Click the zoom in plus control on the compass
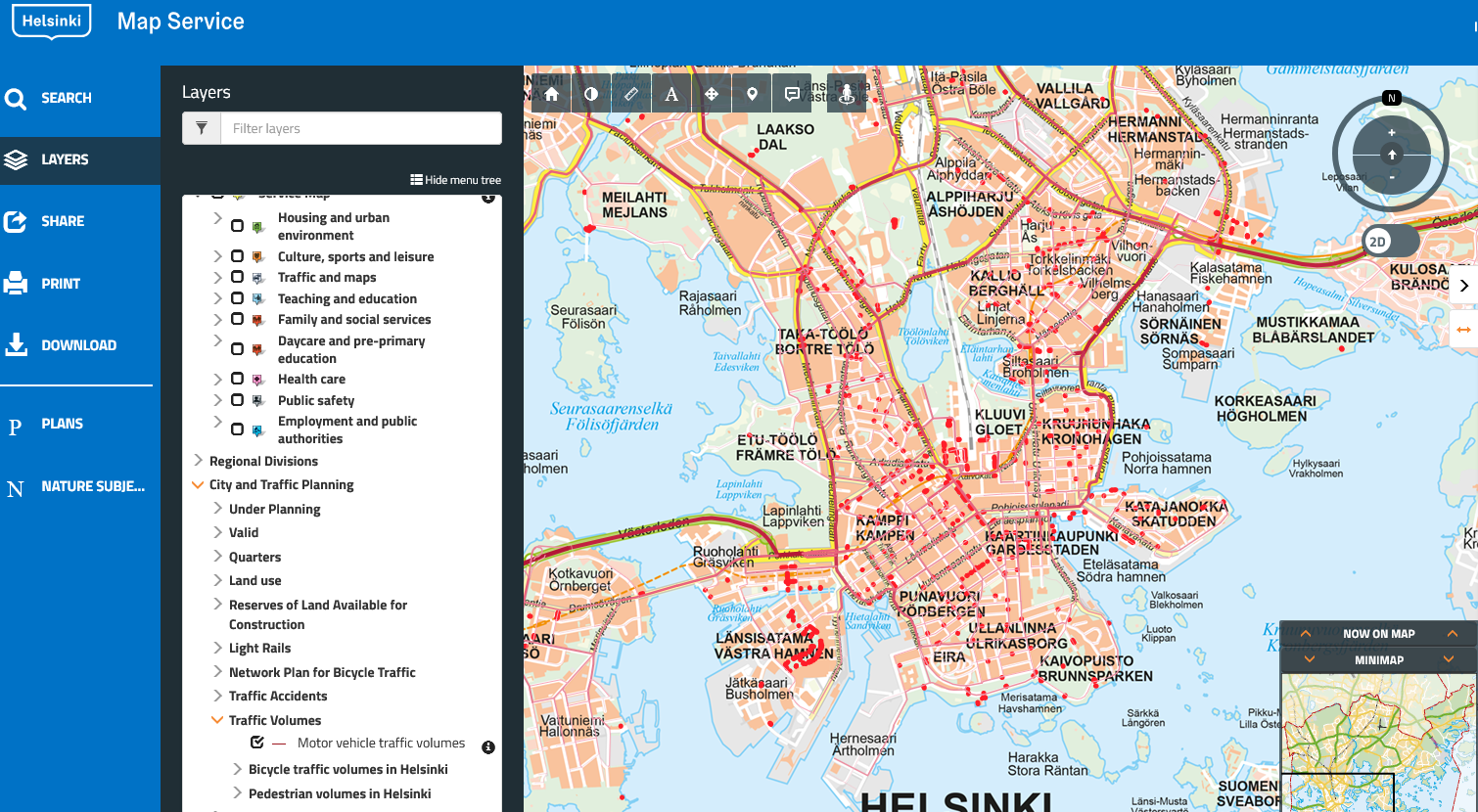 tap(1391, 131)
